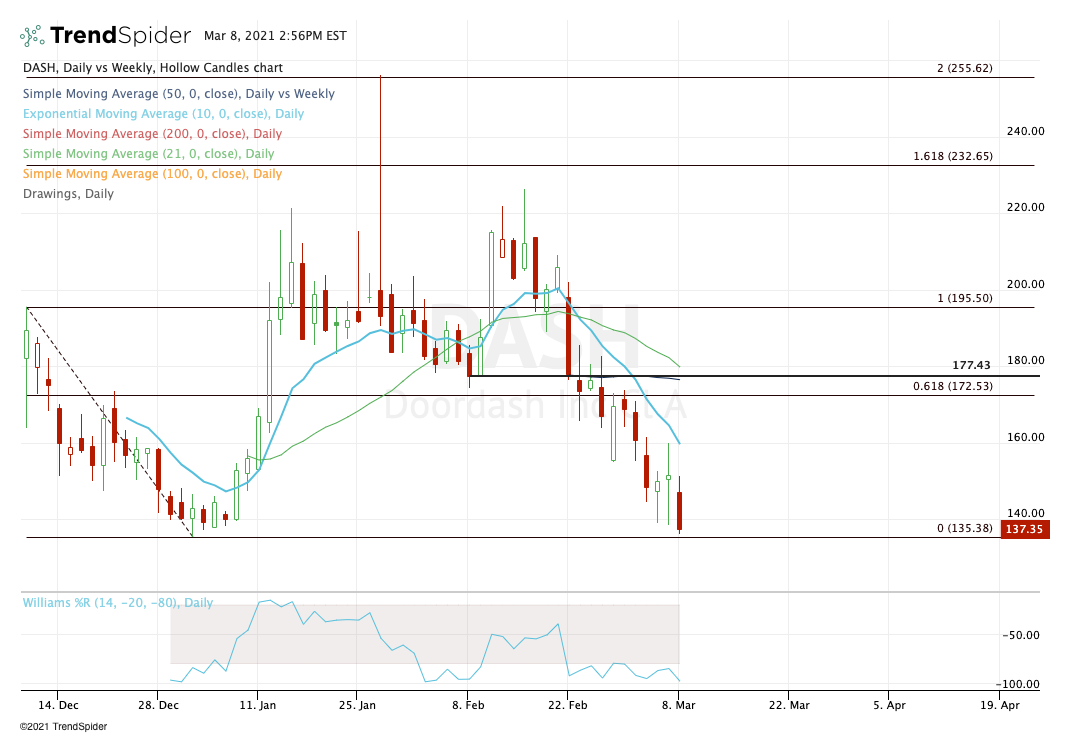
Task: Click the '8. Mar' date axis label
Action: pyautogui.click(x=678, y=705)
